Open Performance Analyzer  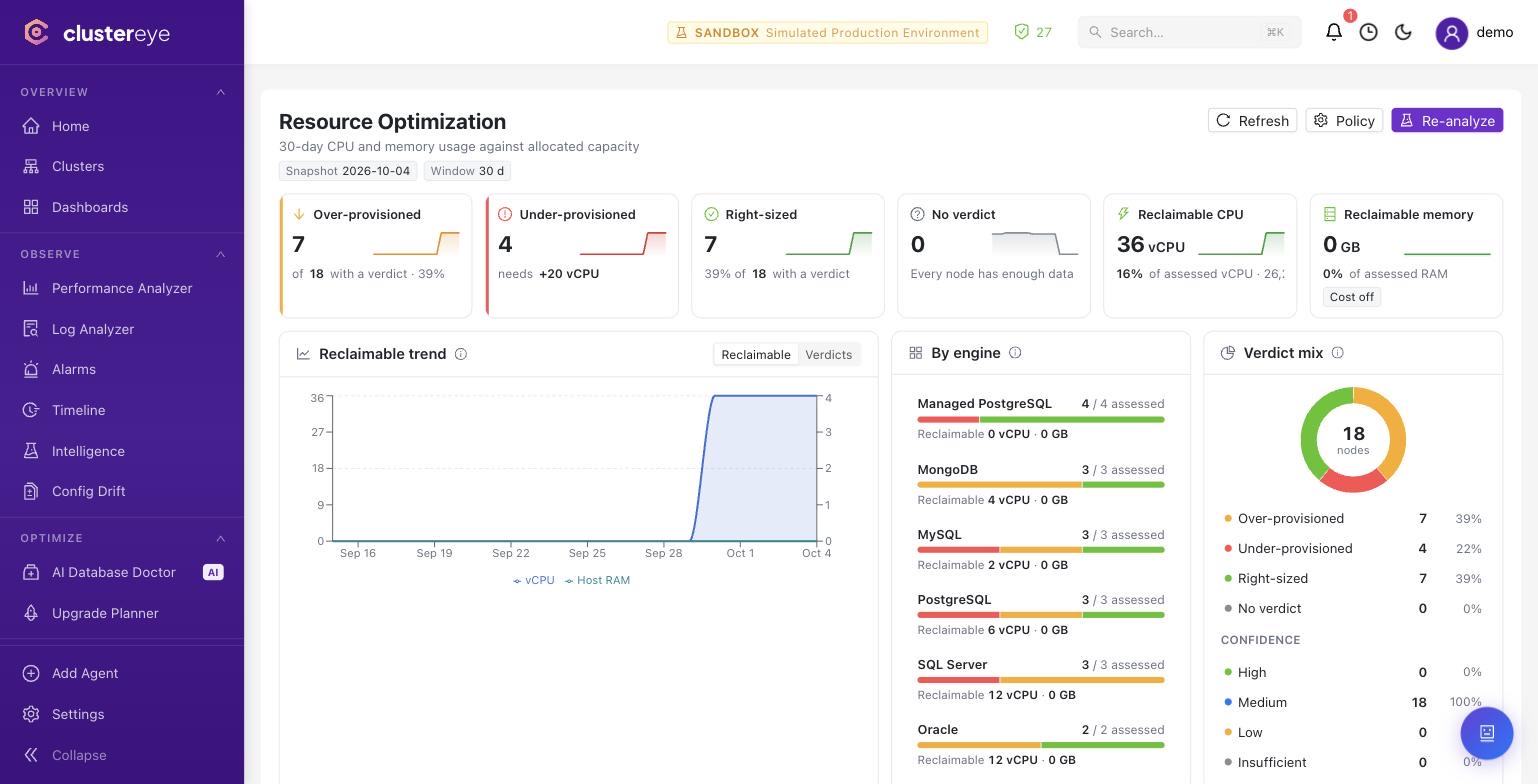tap(122, 288)
